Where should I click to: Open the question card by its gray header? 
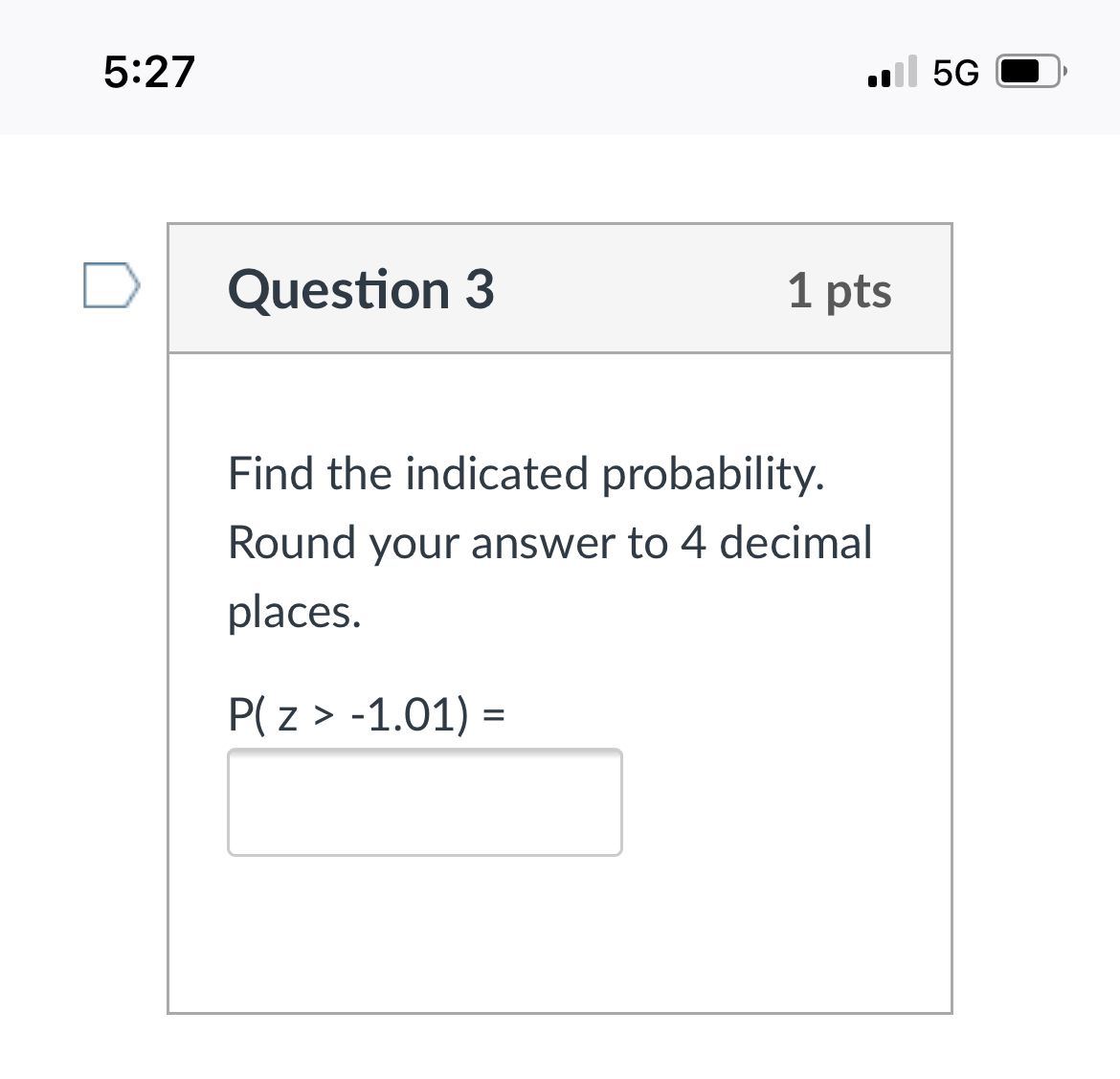pyautogui.click(x=559, y=289)
